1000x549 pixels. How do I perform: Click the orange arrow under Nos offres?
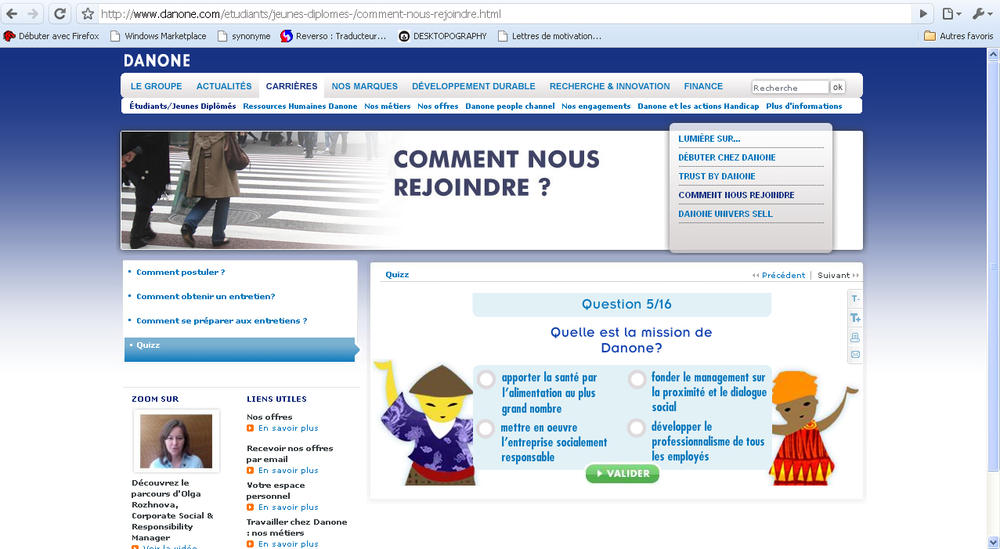(251, 428)
